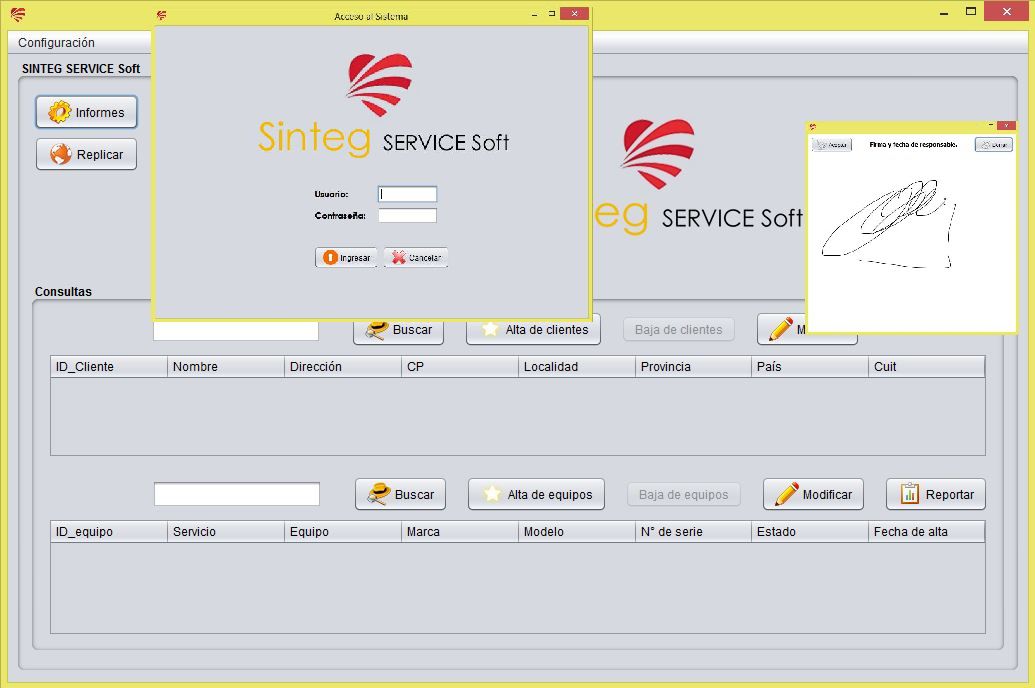Open the Configuración menu
1035x688 pixels.
click(57, 43)
